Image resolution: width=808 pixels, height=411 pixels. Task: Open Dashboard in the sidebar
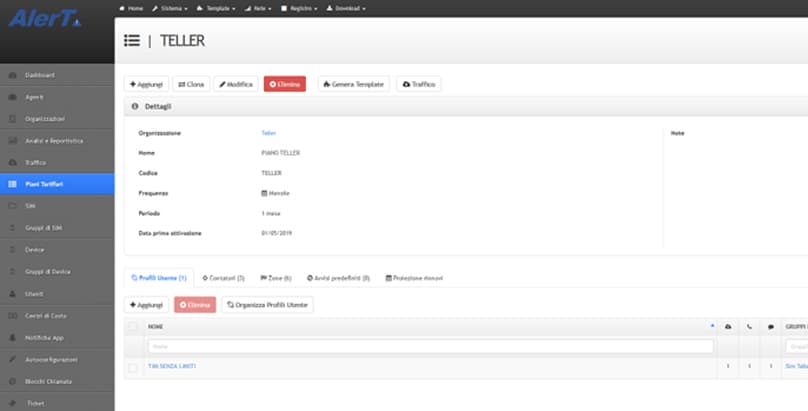tap(57, 75)
